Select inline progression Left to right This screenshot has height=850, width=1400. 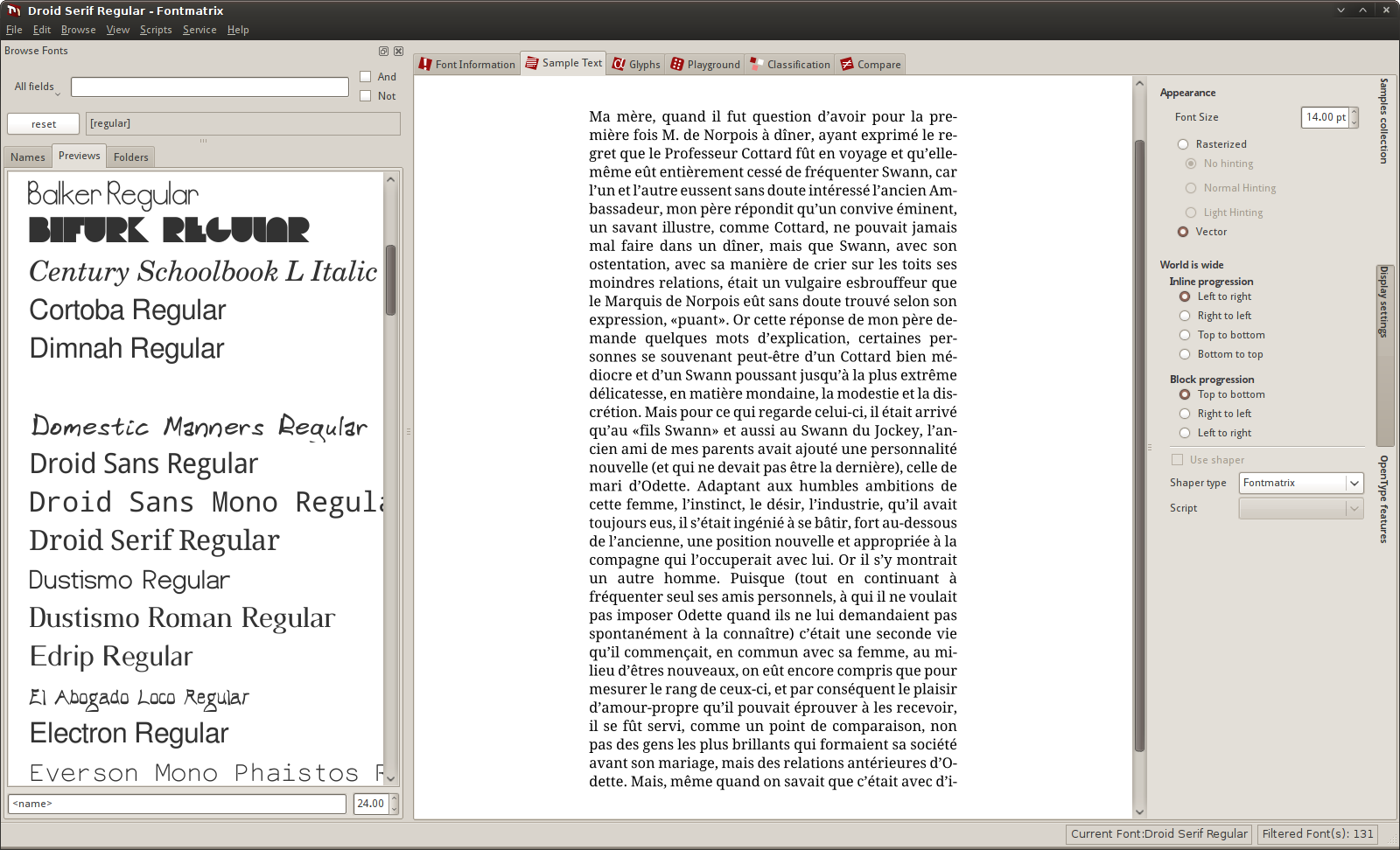1185,296
